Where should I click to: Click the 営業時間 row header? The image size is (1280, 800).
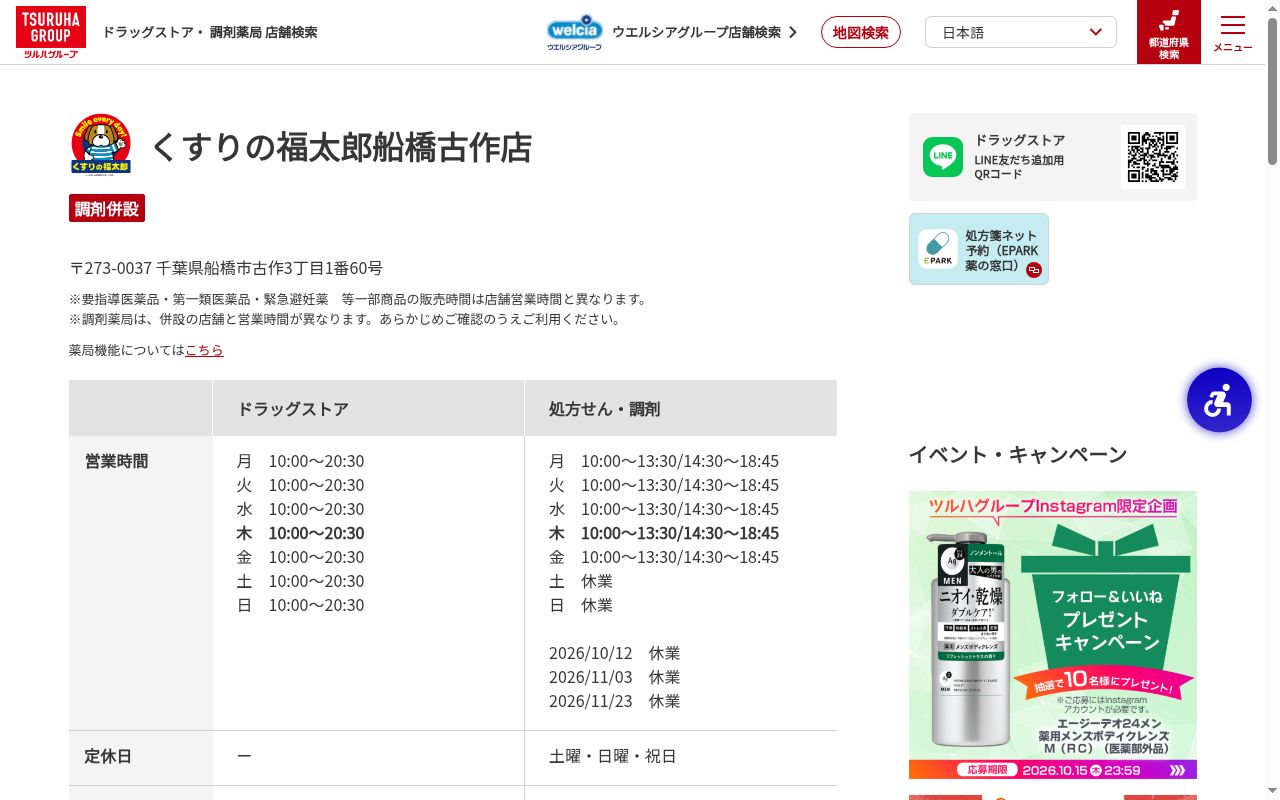click(141, 583)
